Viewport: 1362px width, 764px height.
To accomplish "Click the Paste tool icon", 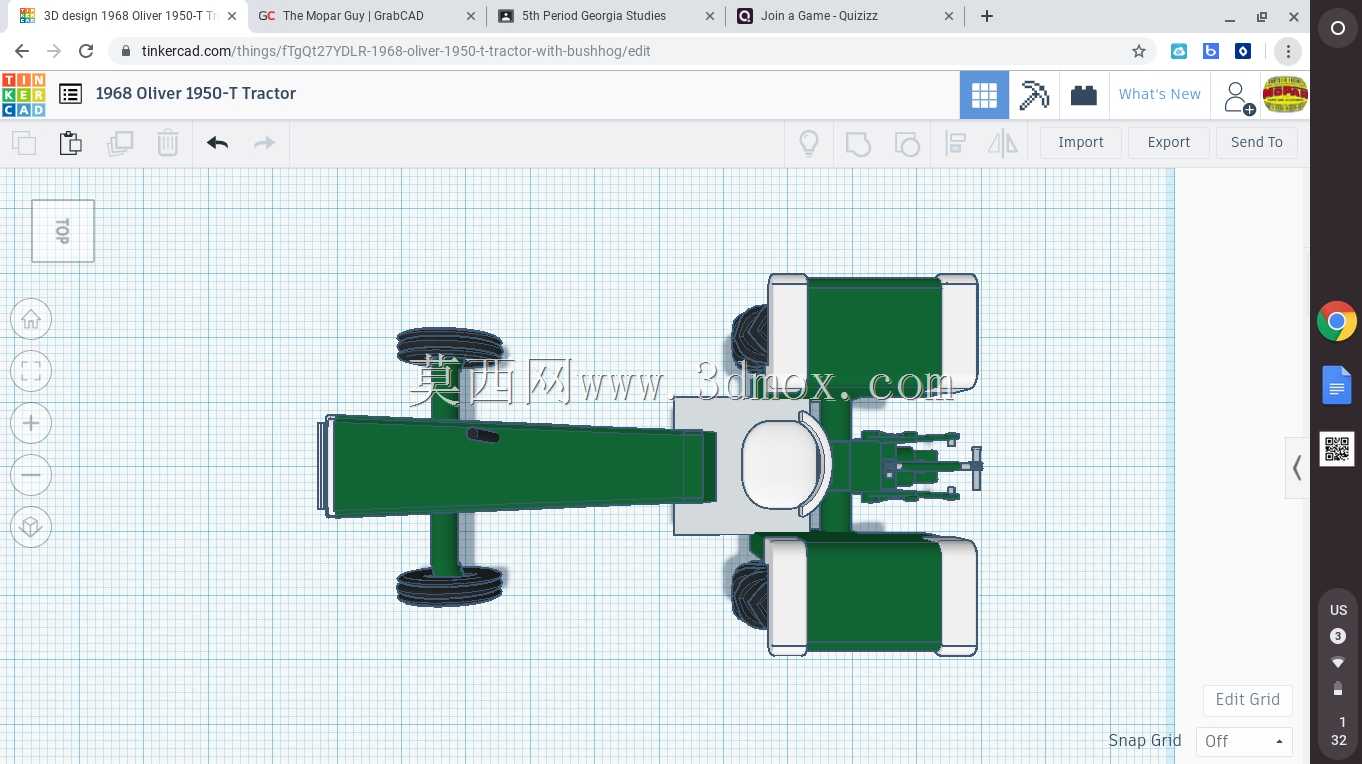I will tap(70, 143).
